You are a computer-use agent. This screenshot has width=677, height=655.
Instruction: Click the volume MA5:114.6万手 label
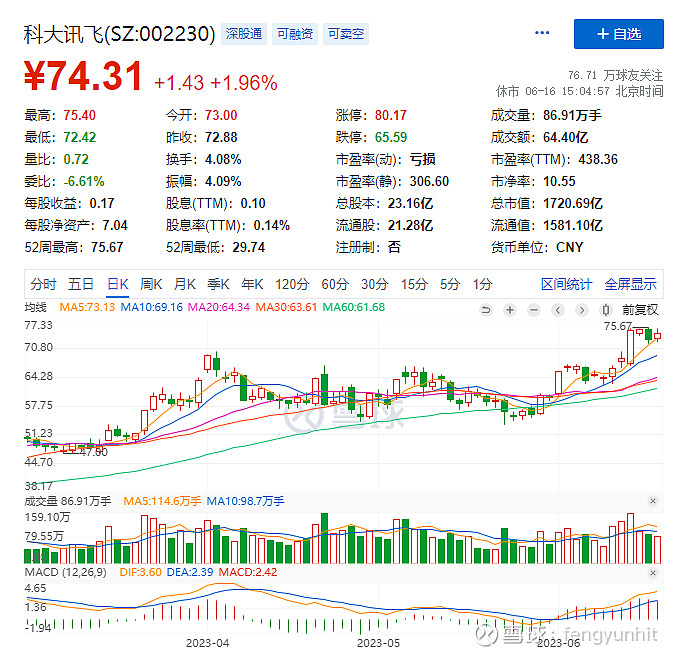[x=162, y=501]
